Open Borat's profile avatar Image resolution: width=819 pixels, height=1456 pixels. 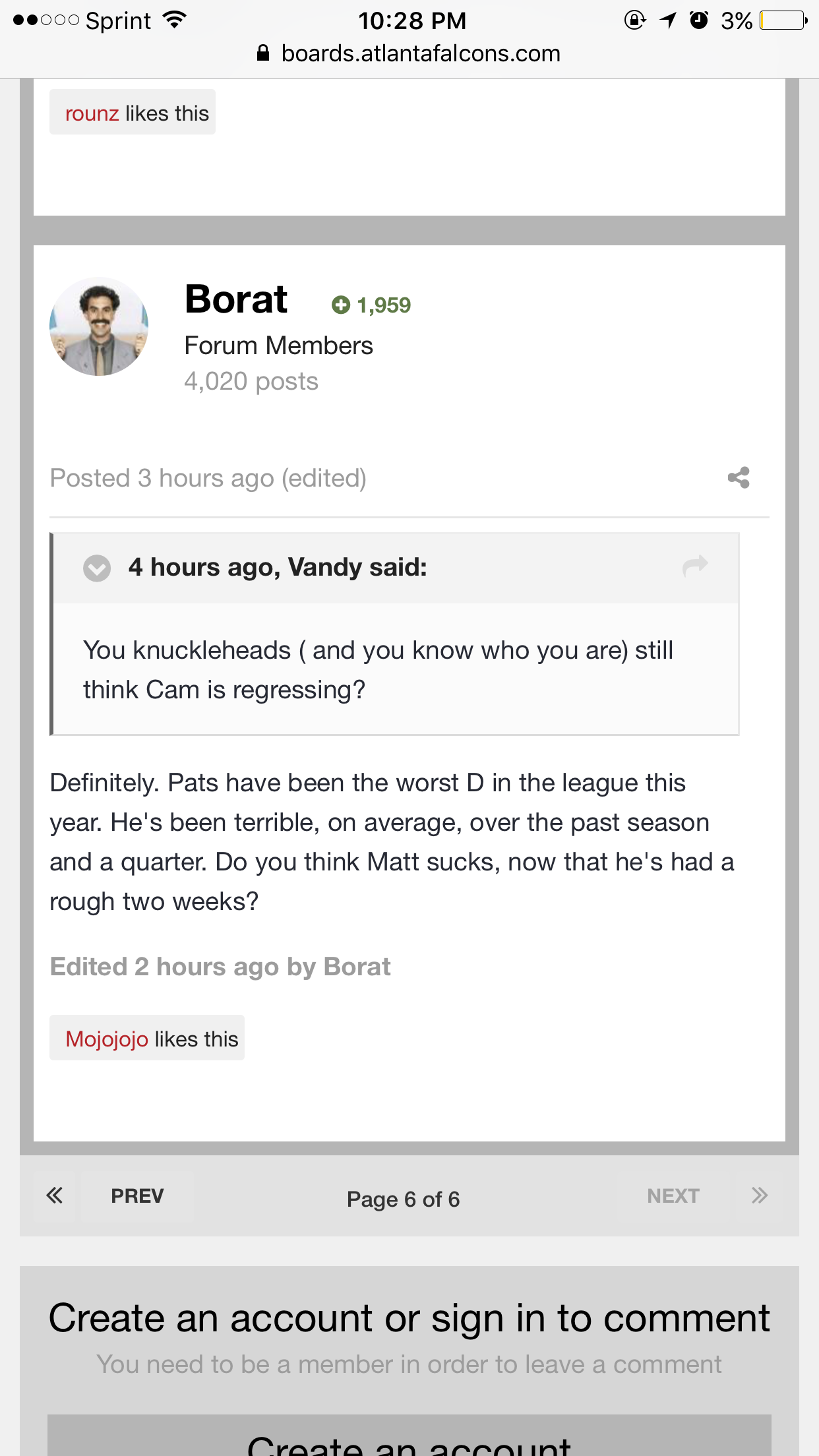(99, 326)
